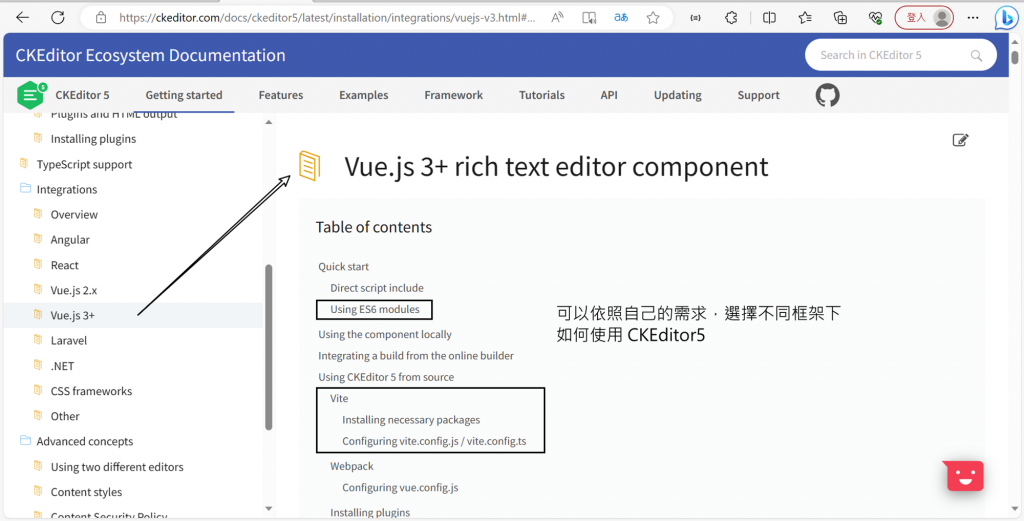Open React integration page

coord(65,265)
